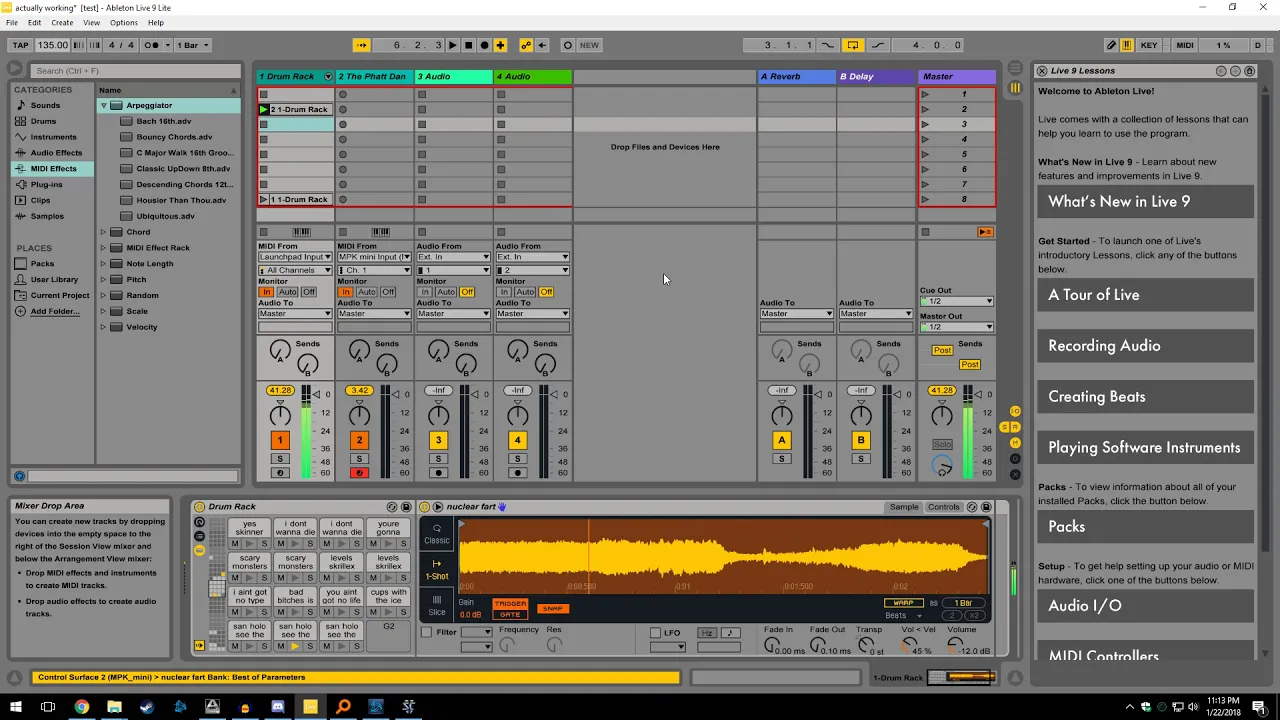This screenshot has height=720, width=1280.
Task: Toggle Draw Mode pencil icon
Action: [x=1111, y=45]
